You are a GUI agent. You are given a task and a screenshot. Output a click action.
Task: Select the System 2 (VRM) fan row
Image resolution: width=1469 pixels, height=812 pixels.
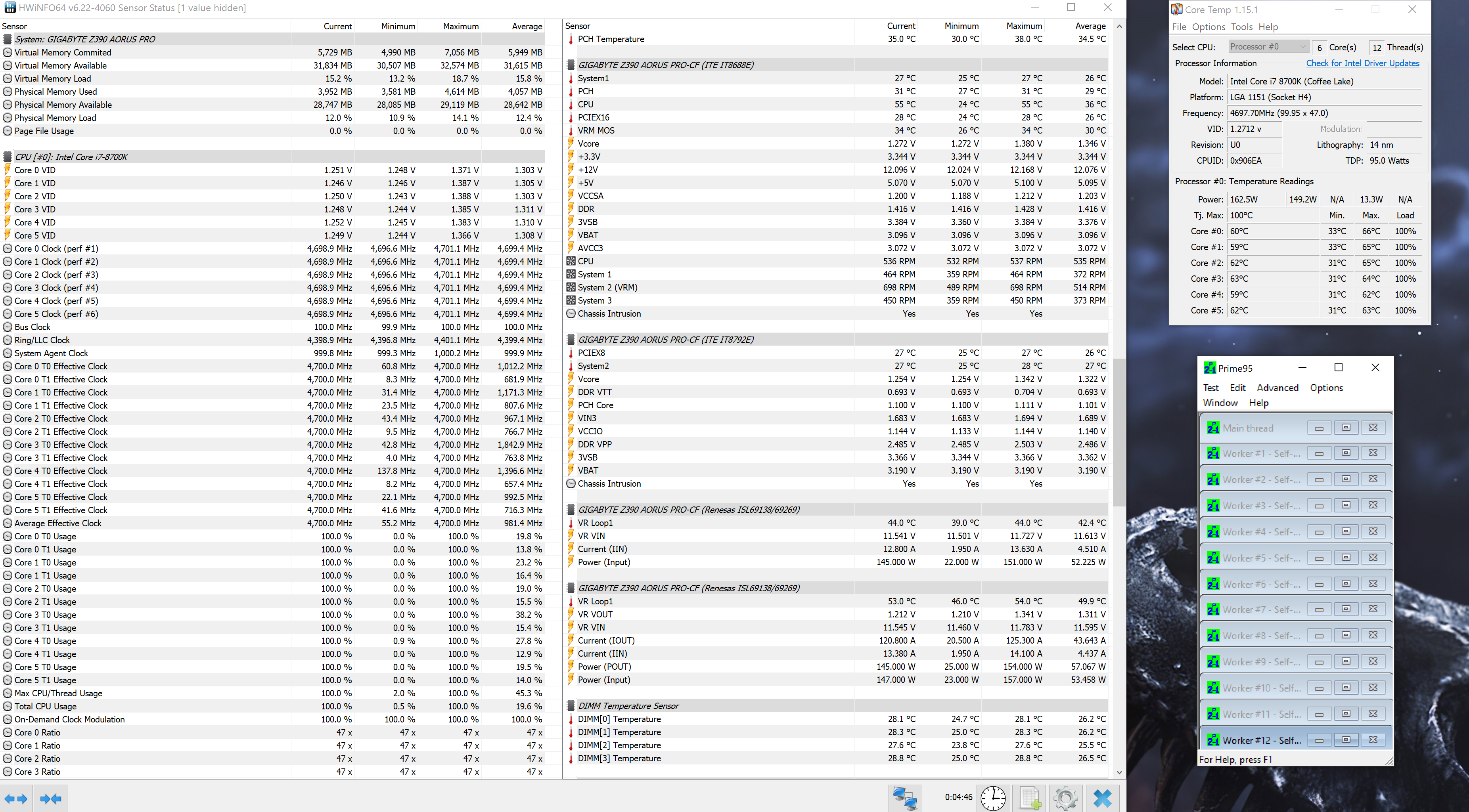837,287
